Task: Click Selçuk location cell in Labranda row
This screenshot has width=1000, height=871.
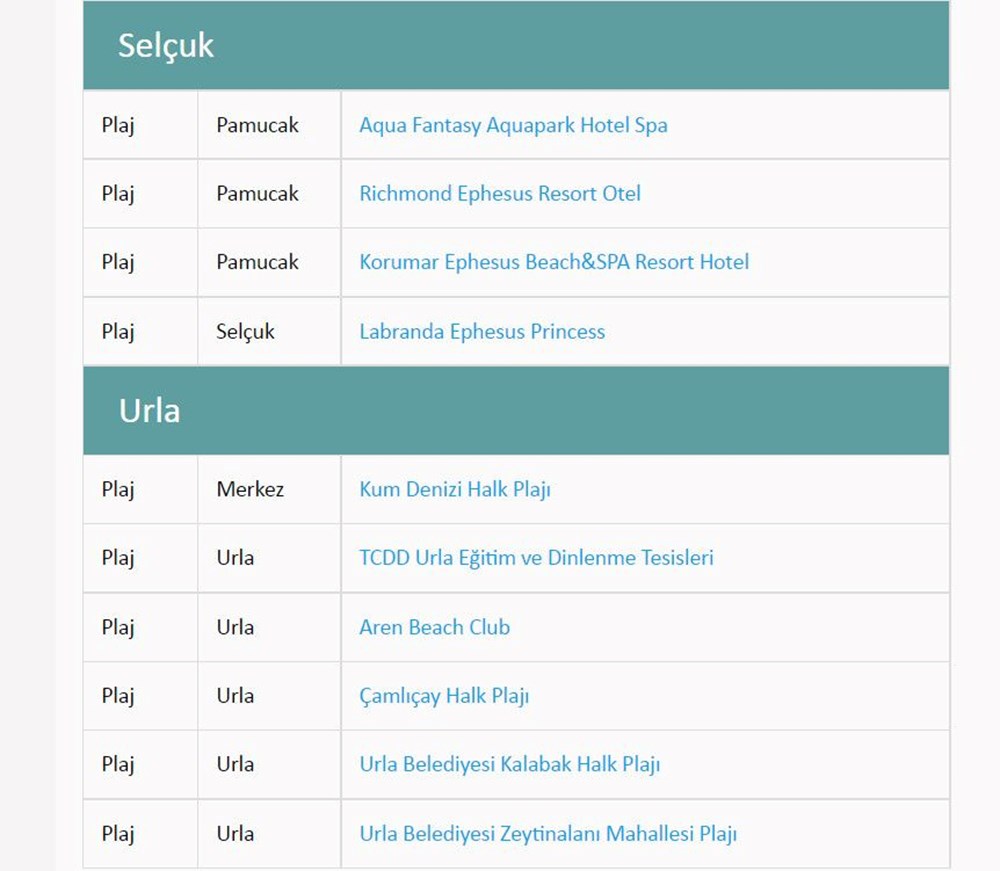Action: click(x=245, y=331)
